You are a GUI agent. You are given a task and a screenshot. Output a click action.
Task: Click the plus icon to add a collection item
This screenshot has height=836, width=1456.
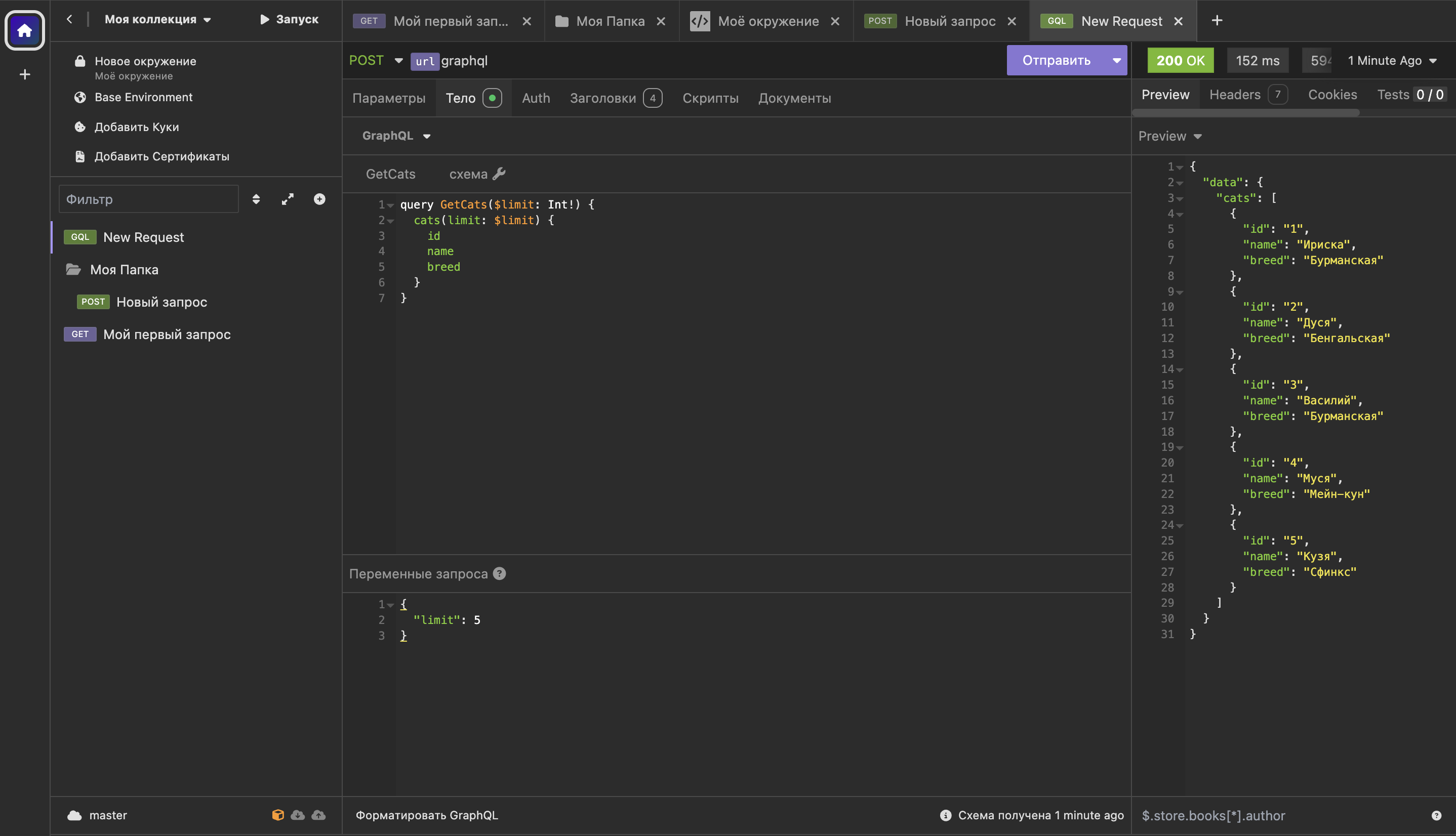(319, 199)
